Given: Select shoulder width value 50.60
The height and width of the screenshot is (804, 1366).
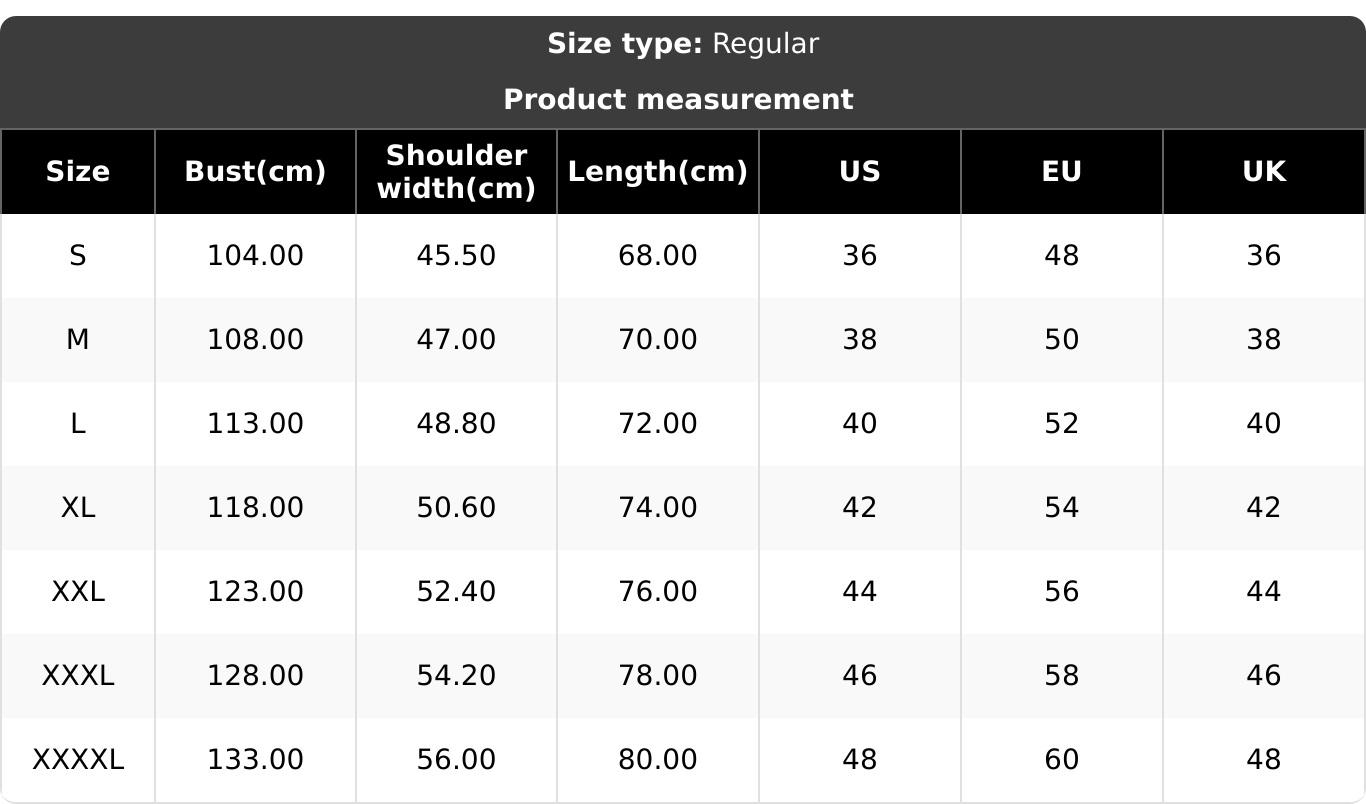Looking at the screenshot, I should (456, 508).
